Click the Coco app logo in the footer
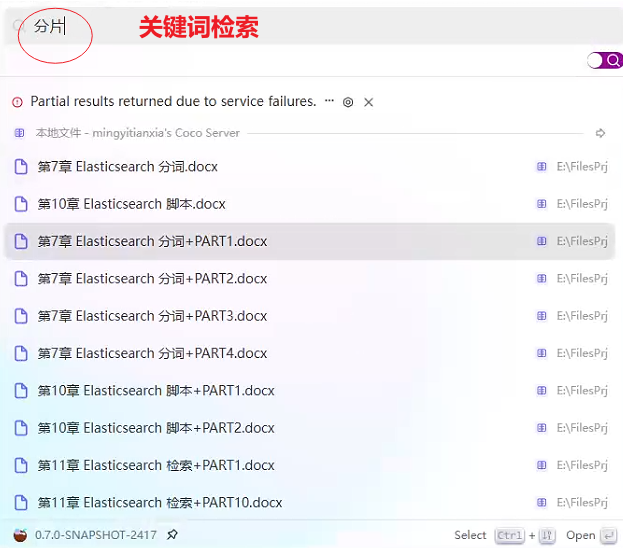Screen dimensions: 623x548 20,535
